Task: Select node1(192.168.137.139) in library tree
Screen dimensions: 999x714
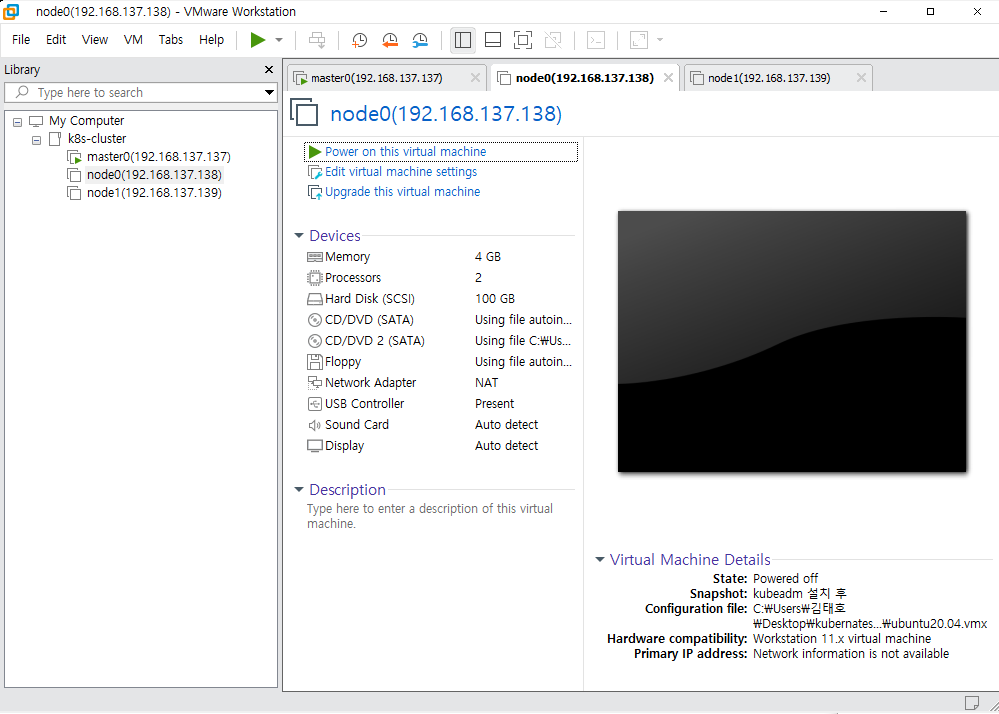Action: pos(154,192)
